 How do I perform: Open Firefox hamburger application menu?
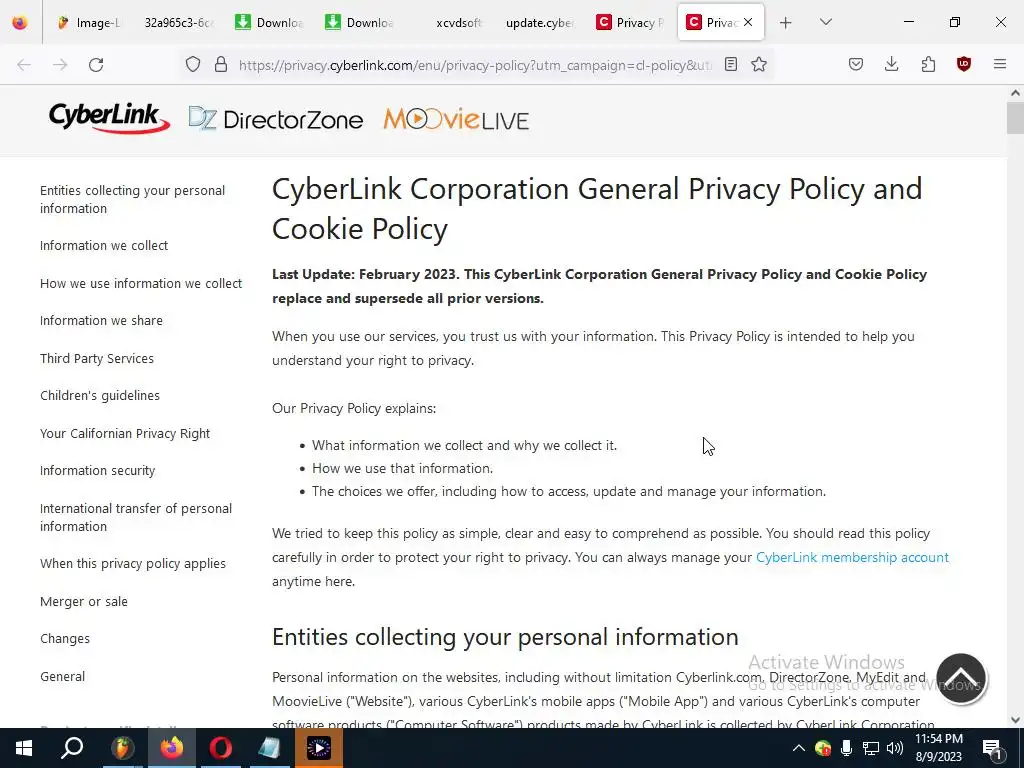1000,64
